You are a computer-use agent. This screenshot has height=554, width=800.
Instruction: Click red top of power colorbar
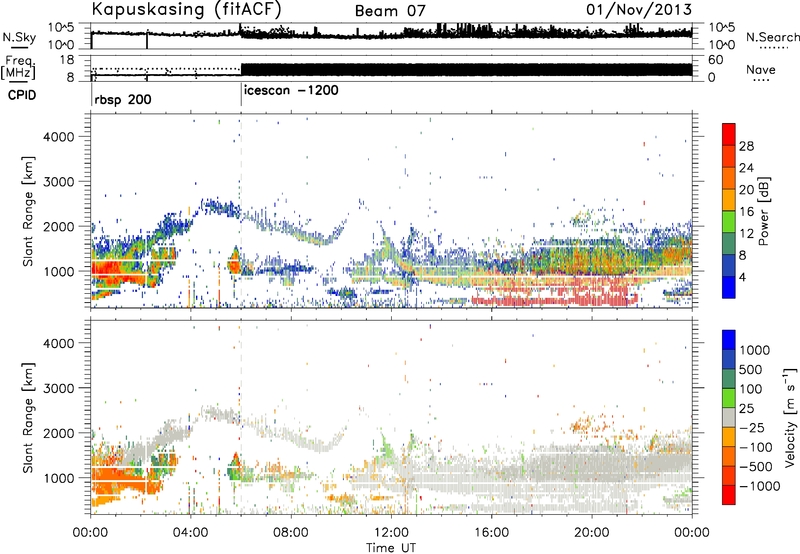(x=729, y=134)
